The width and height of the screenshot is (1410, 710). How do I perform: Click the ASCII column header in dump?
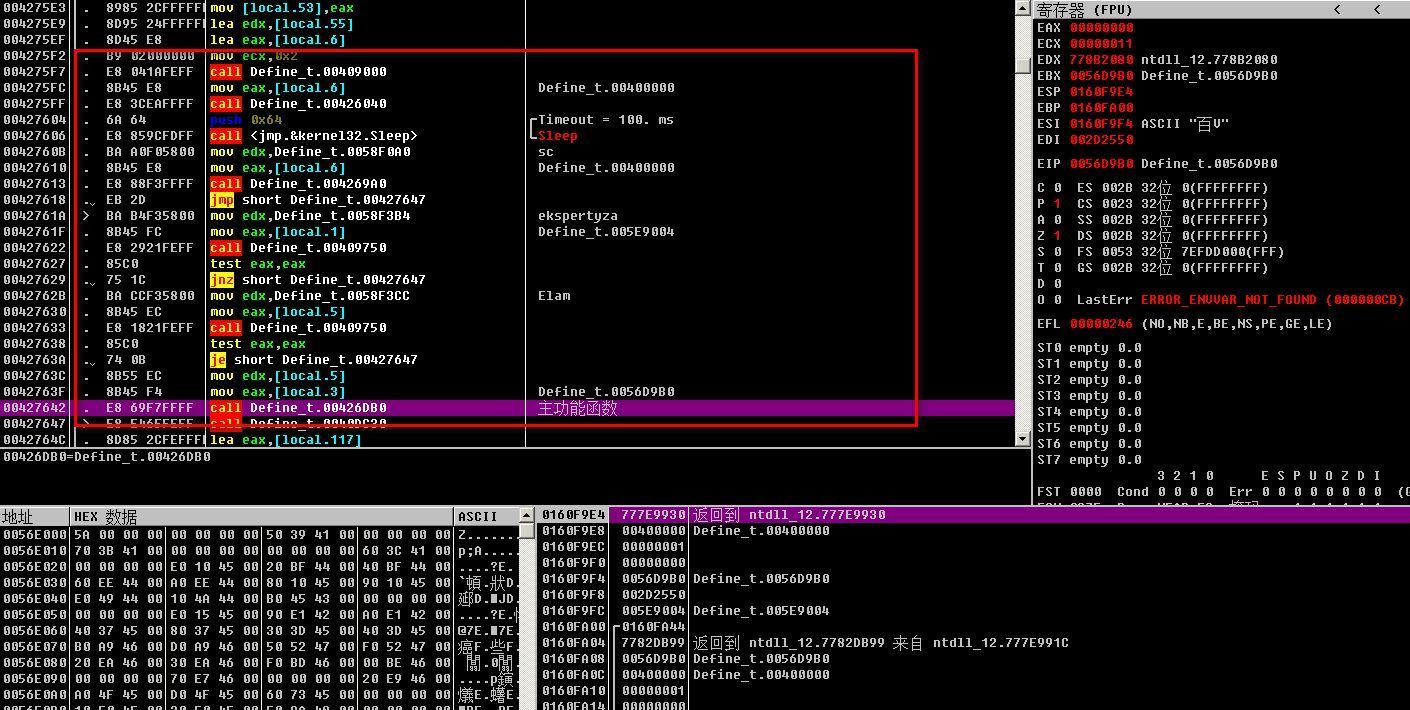pos(477,516)
